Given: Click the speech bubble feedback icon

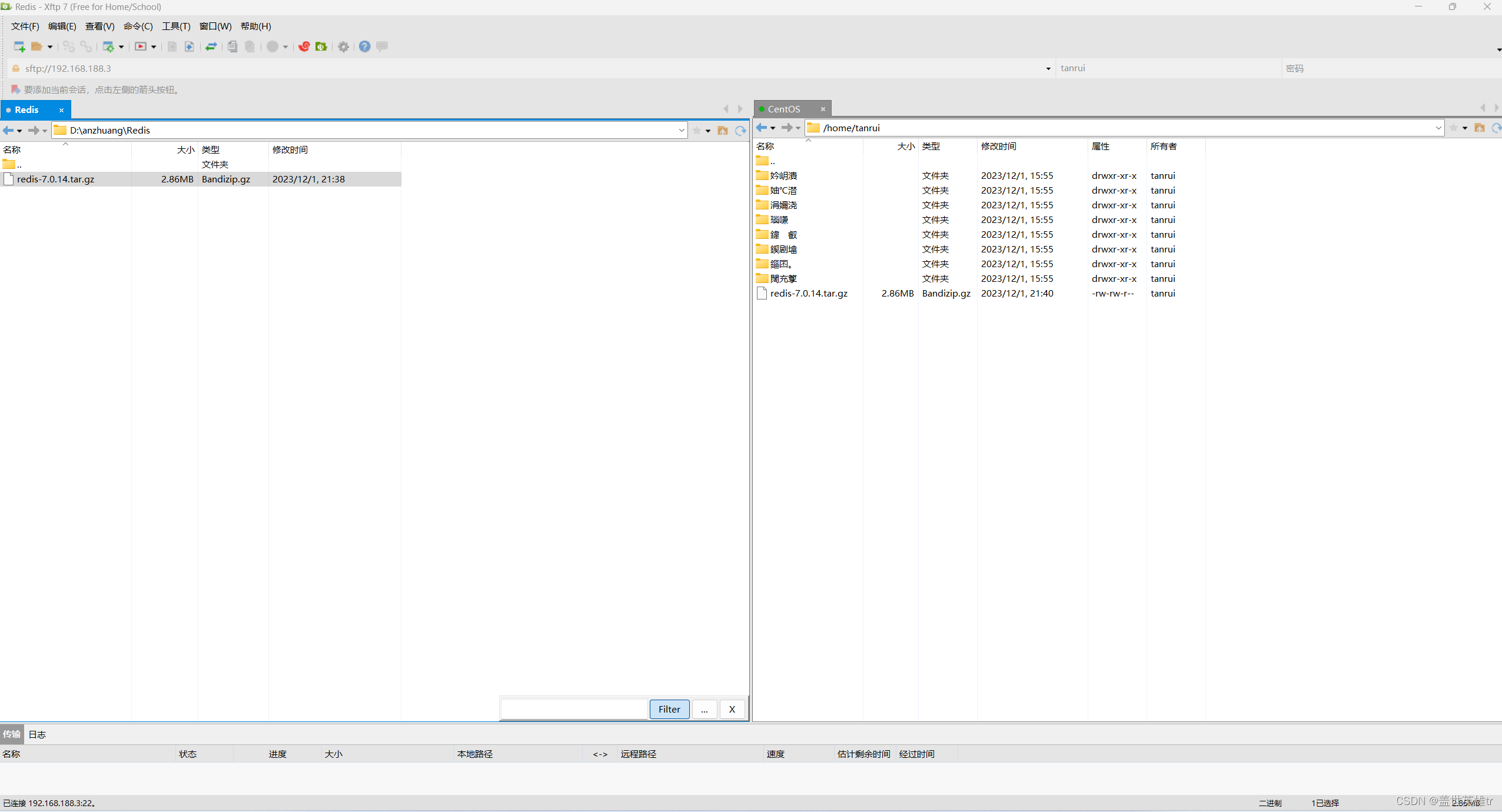Looking at the screenshot, I should pyautogui.click(x=382, y=46).
